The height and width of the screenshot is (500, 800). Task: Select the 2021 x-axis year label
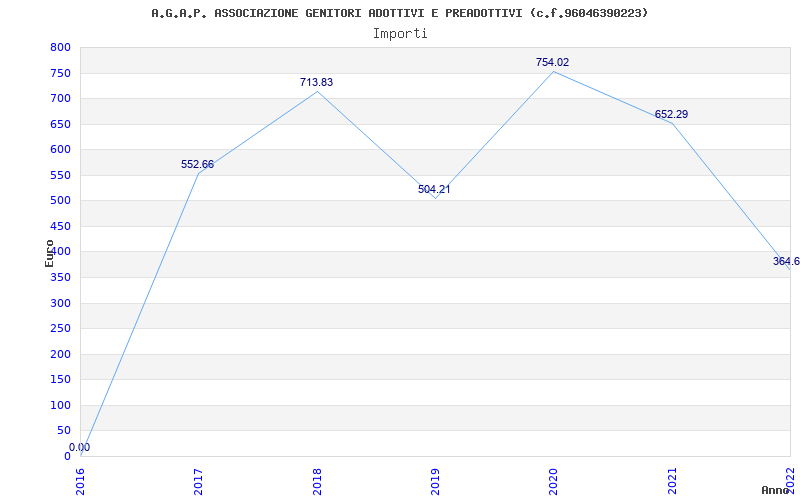[x=672, y=481]
